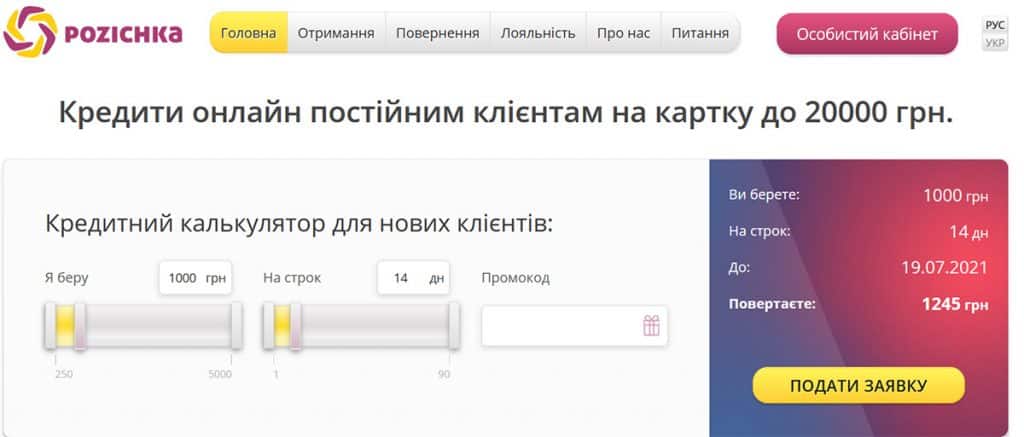The image size is (1024, 437).
Task: Click the main heading about online credits
Action: [x=506, y=112]
